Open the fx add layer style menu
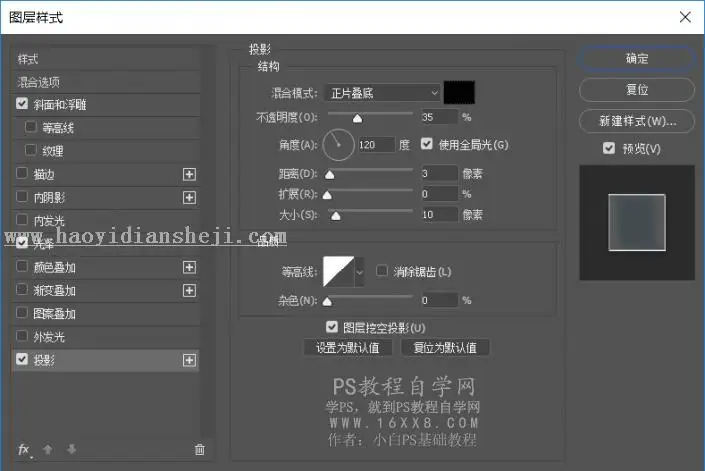705x471 pixels. click(23, 449)
